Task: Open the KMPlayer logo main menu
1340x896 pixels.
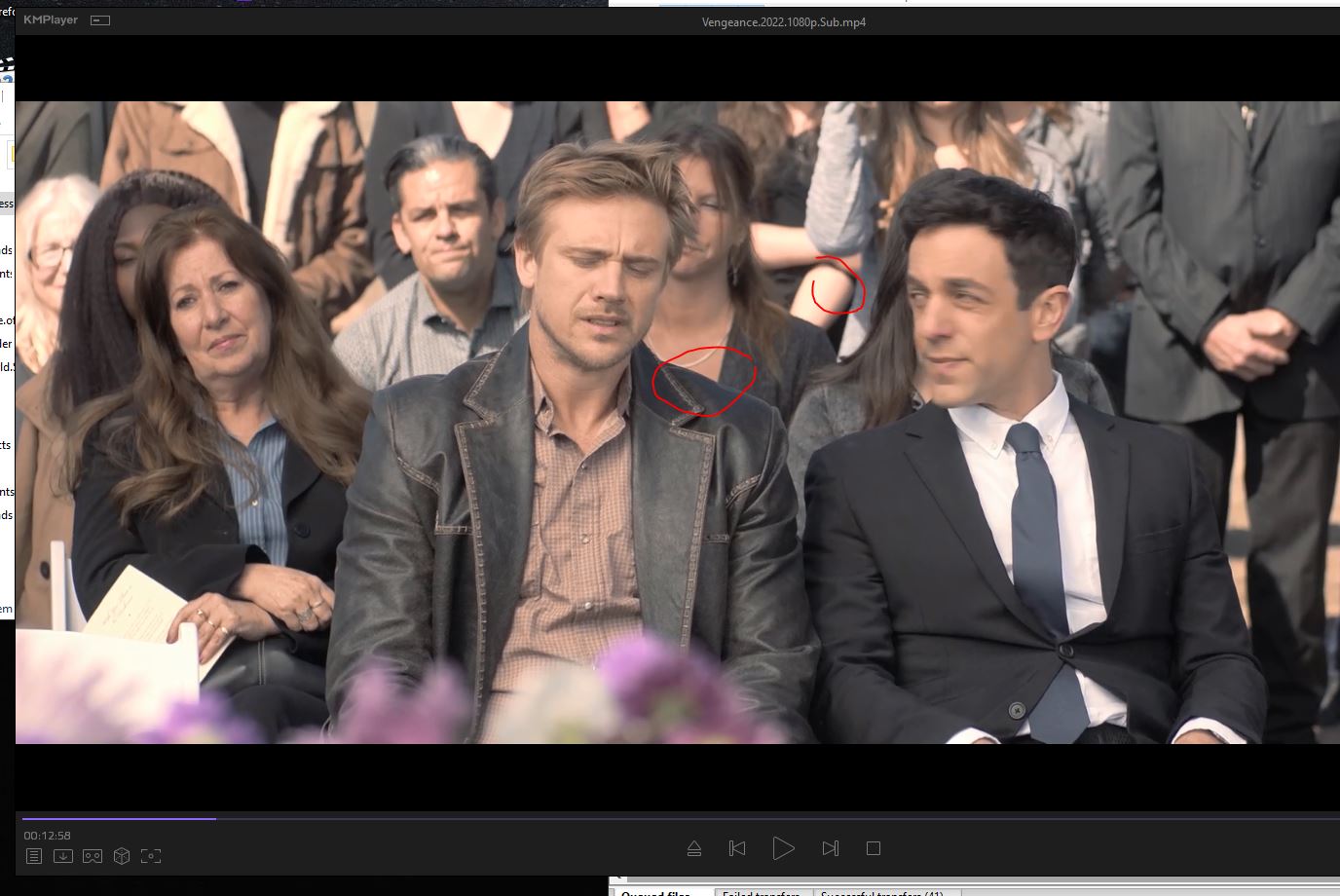Action: (x=51, y=20)
